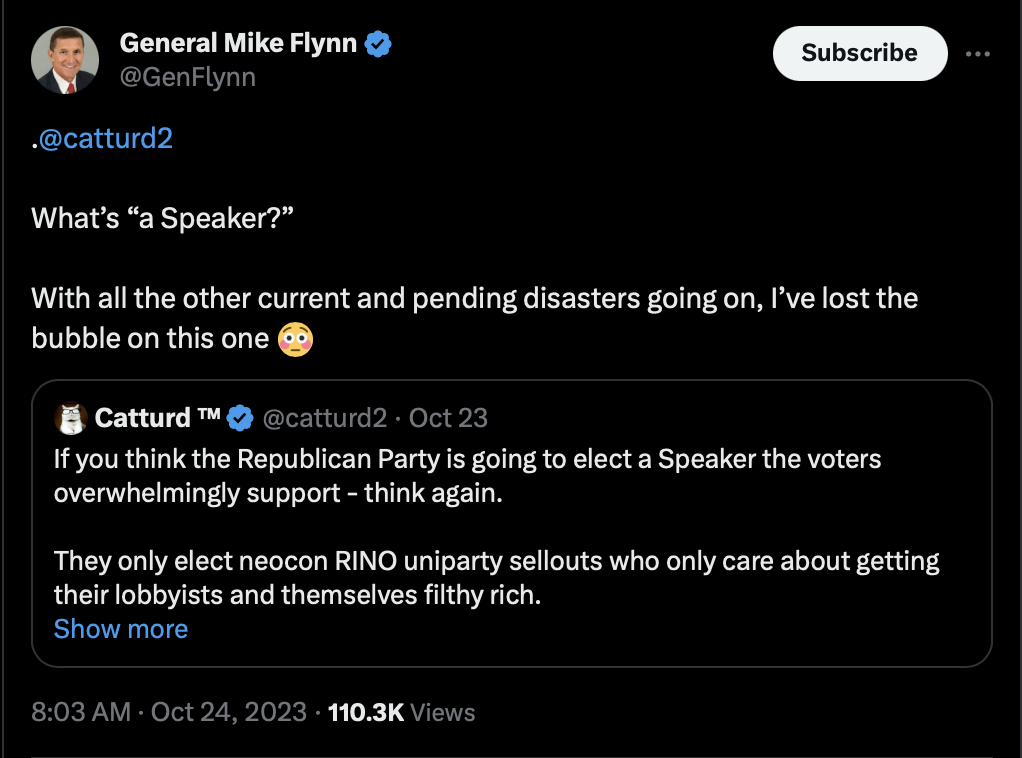Viewport: 1022px width, 758px height.
Task: View the 110.3K Views analytics
Action: click(402, 712)
